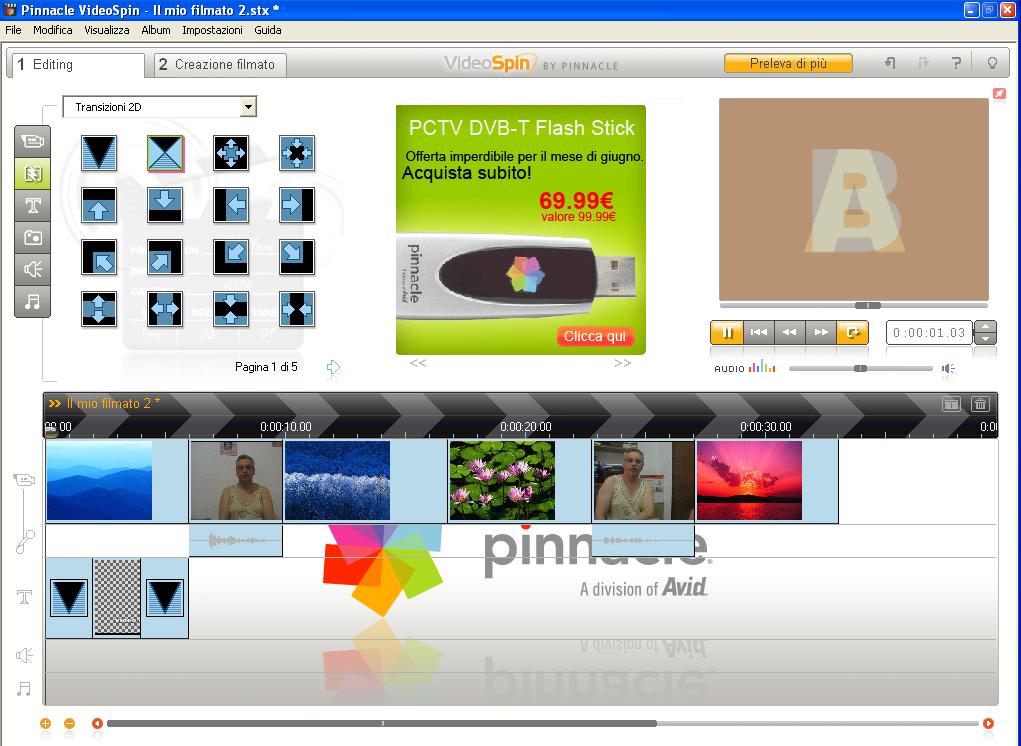Select the transitions album section icon
Image resolution: width=1021 pixels, height=746 pixels.
[x=33, y=173]
